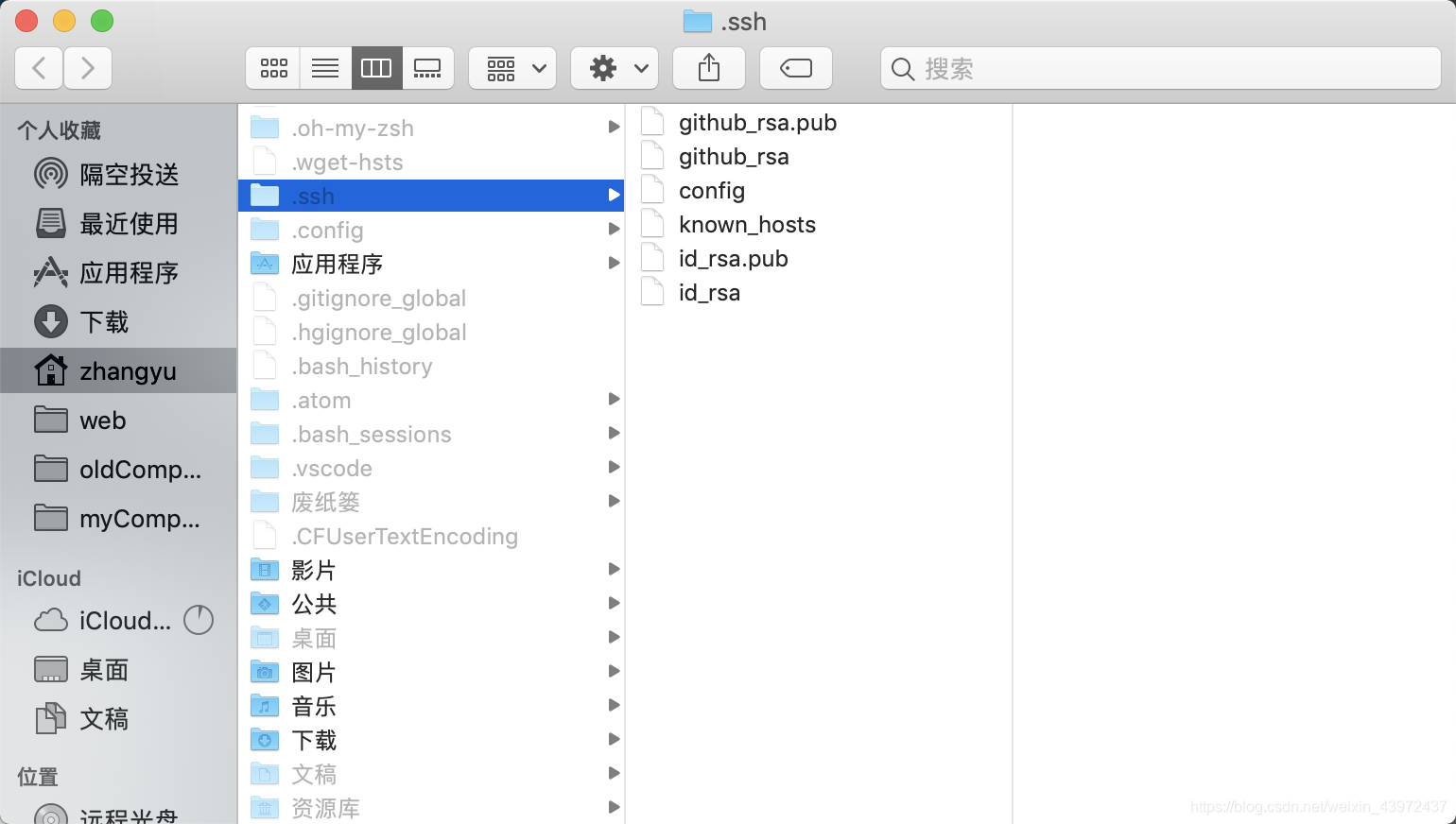Select the 下载 folder in column
Screen dimensions: 1456x824
coord(431,740)
